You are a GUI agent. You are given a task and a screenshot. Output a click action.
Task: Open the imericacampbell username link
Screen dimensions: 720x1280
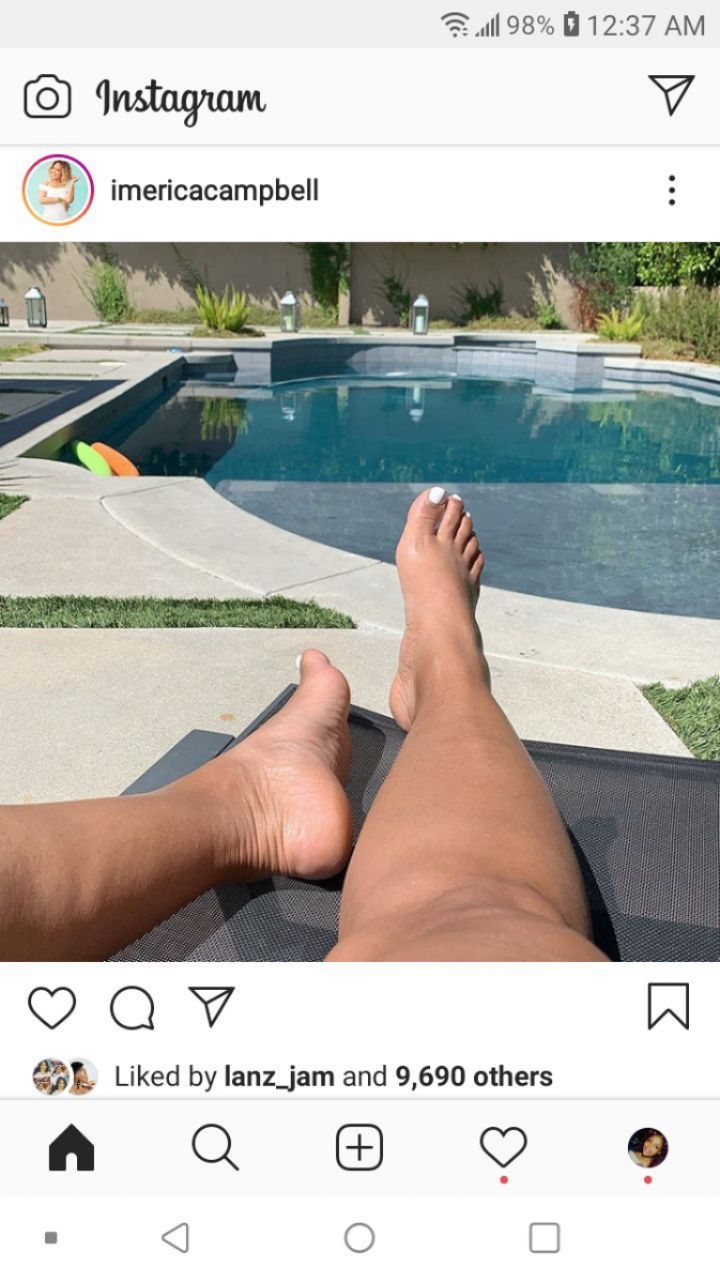(x=214, y=190)
